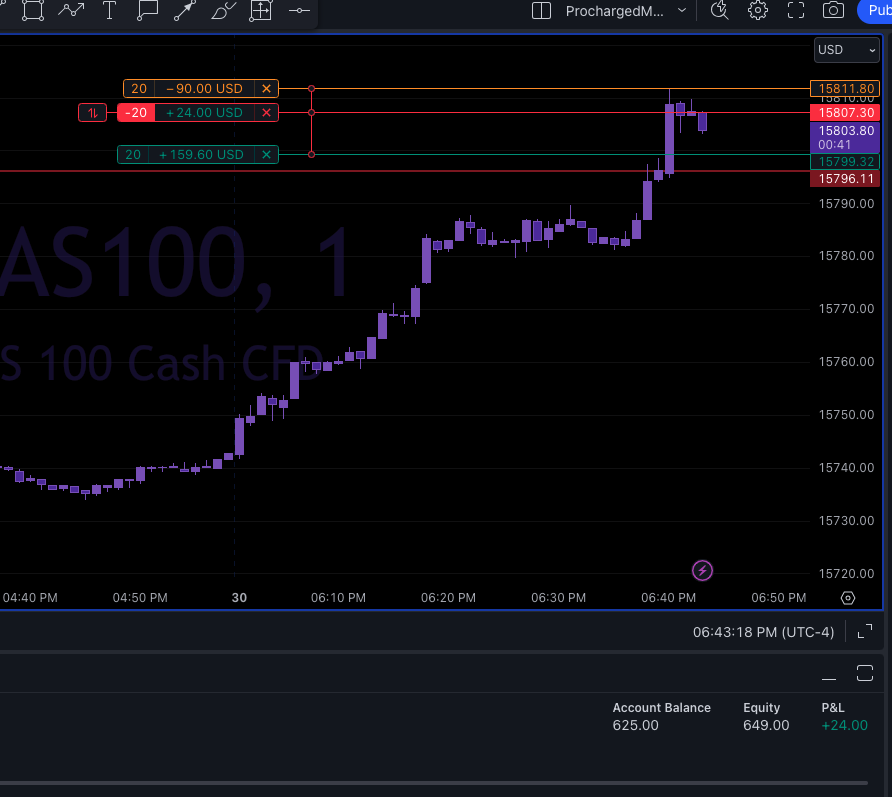
Task: Select the Brush drawing tool
Action: coord(222,11)
